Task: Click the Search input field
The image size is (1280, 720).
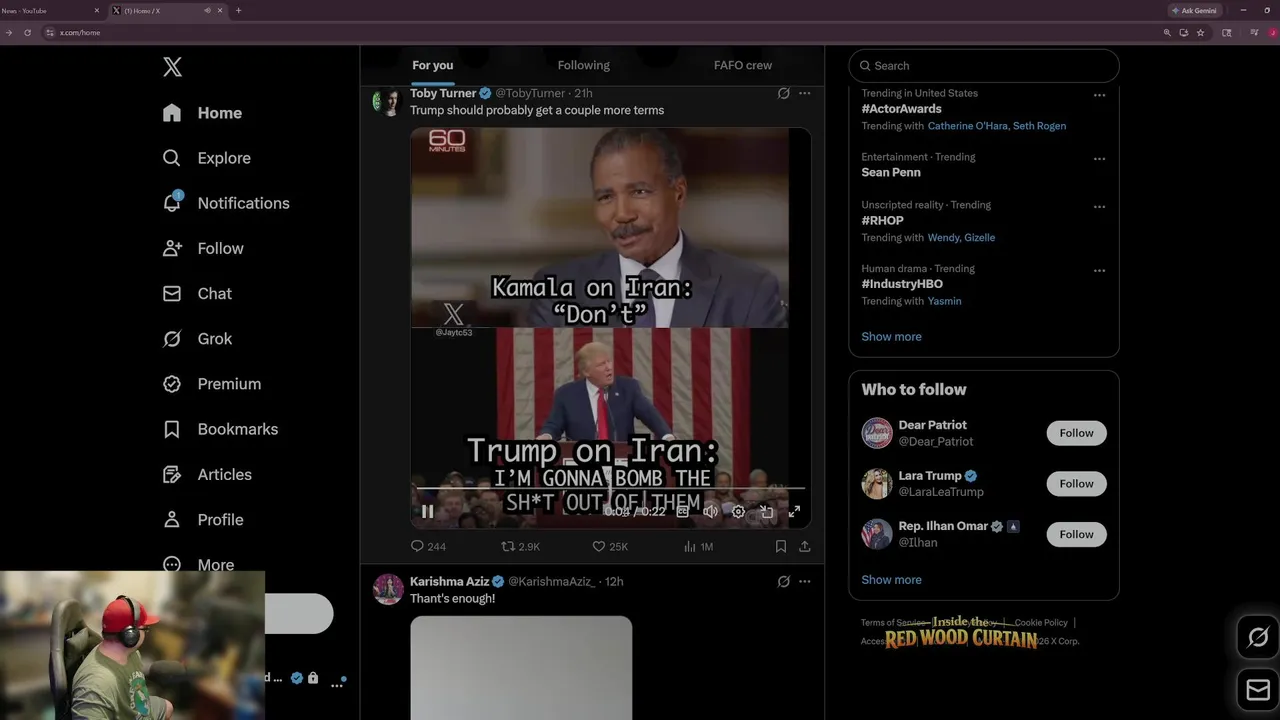Action: coord(984,66)
